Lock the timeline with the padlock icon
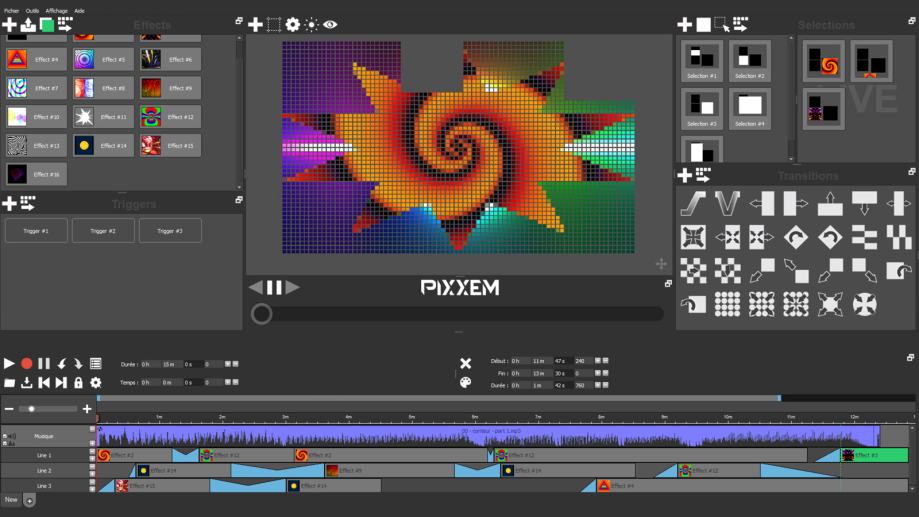Viewport: 919px width, 517px height. [x=79, y=382]
